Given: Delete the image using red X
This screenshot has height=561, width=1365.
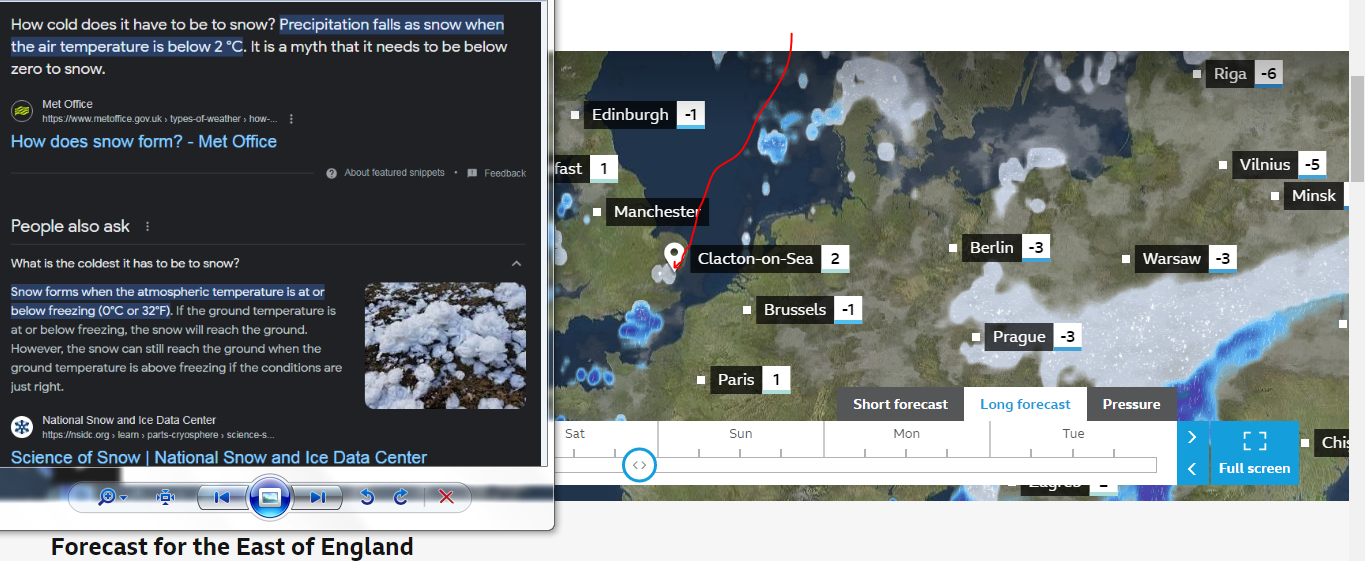Looking at the screenshot, I should (447, 497).
